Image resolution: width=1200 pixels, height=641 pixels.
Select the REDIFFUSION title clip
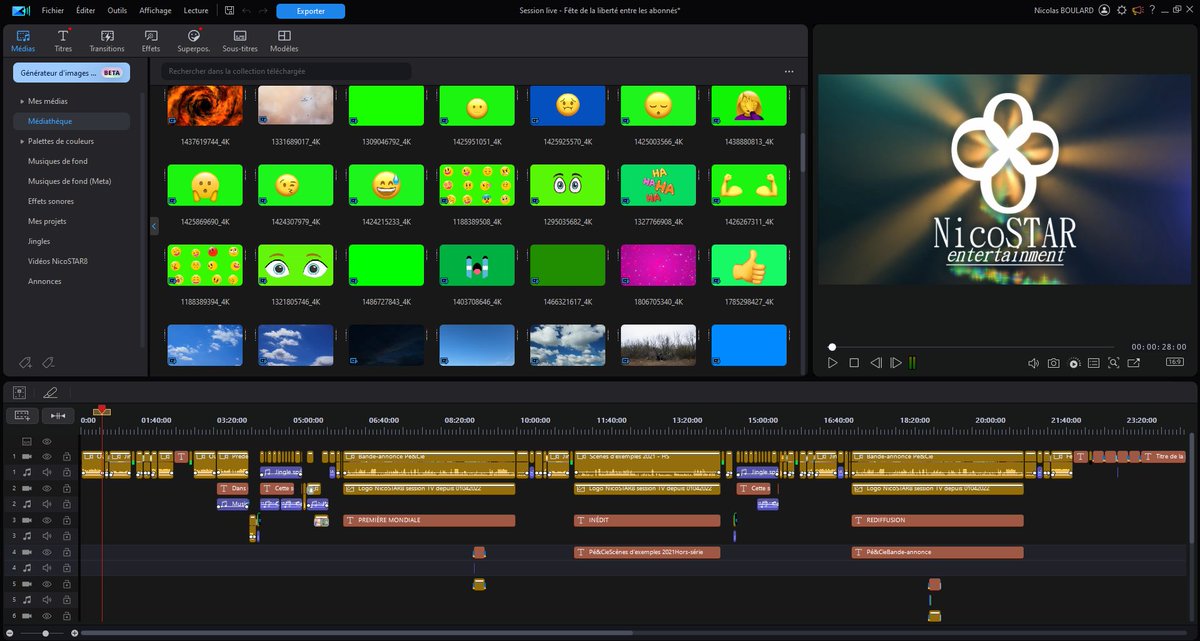point(937,521)
